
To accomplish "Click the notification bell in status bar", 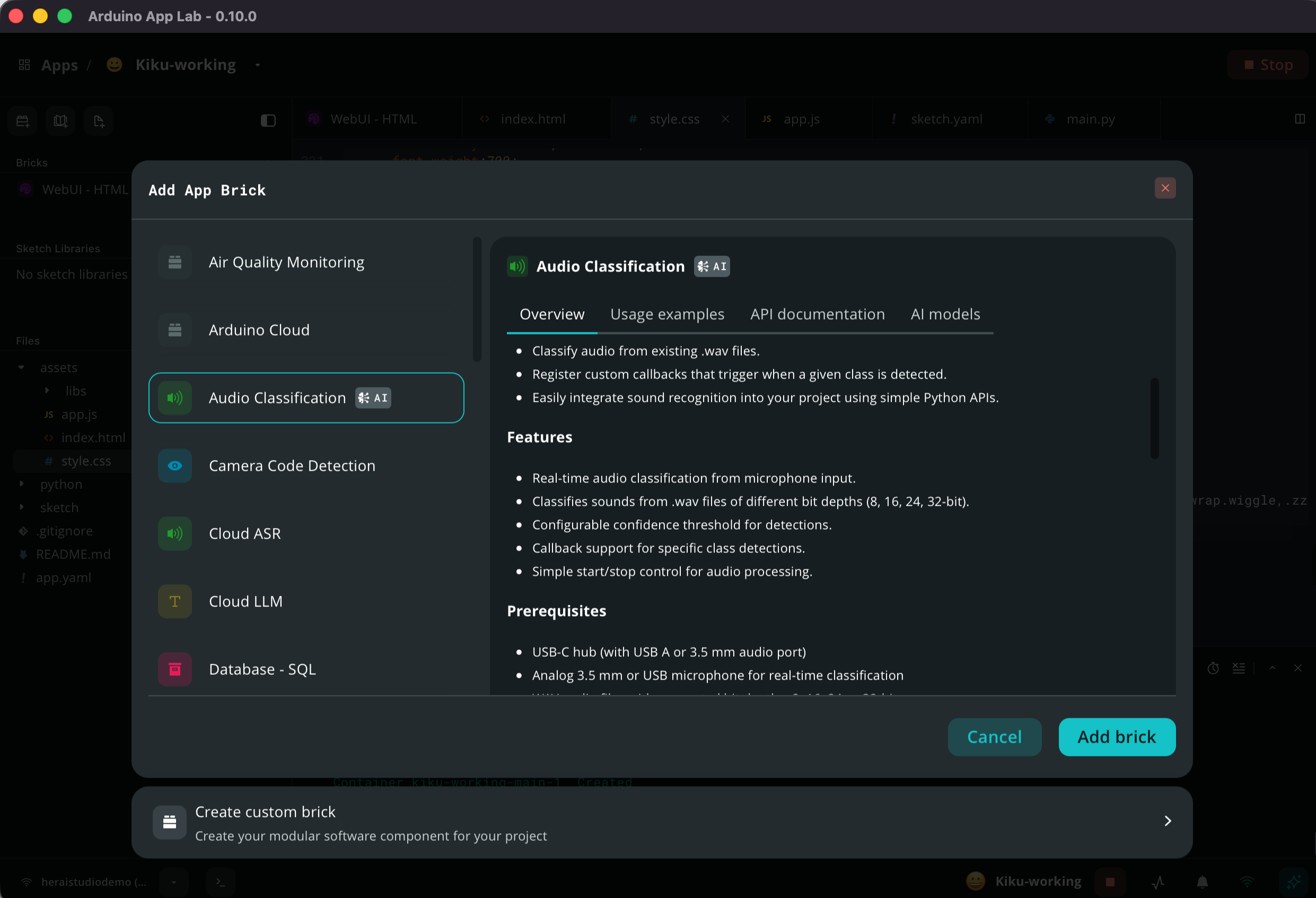I will (1202, 882).
